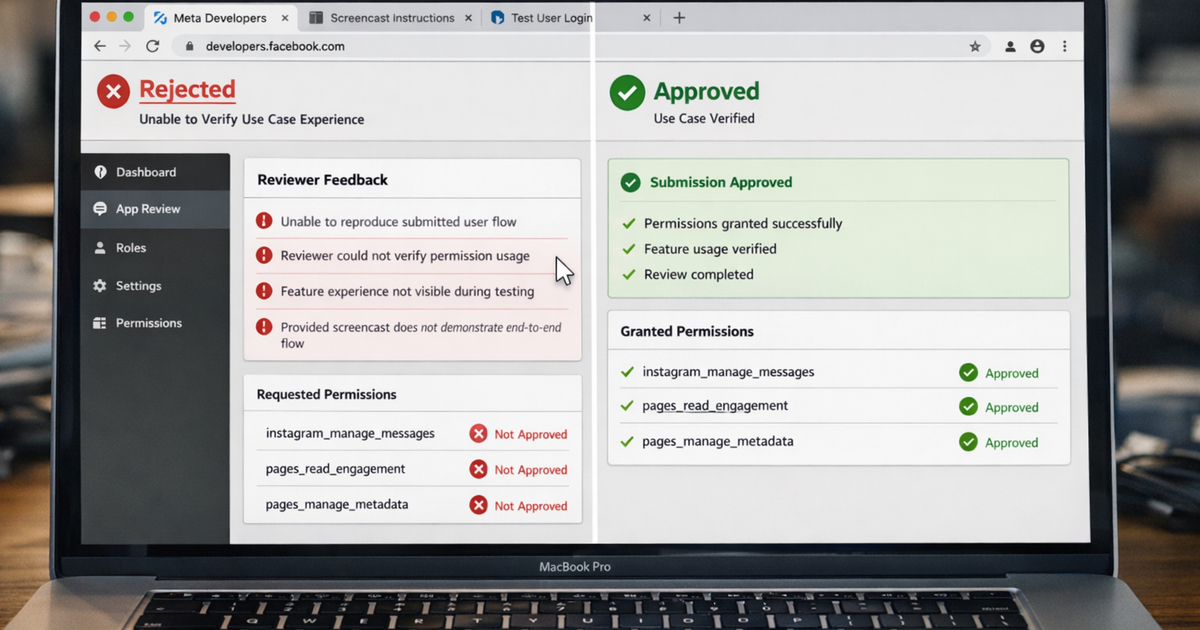Click the warning icon beside Reviewer could not verify
Image resolution: width=1200 pixels, height=630 pixels.
click(264, 255)
